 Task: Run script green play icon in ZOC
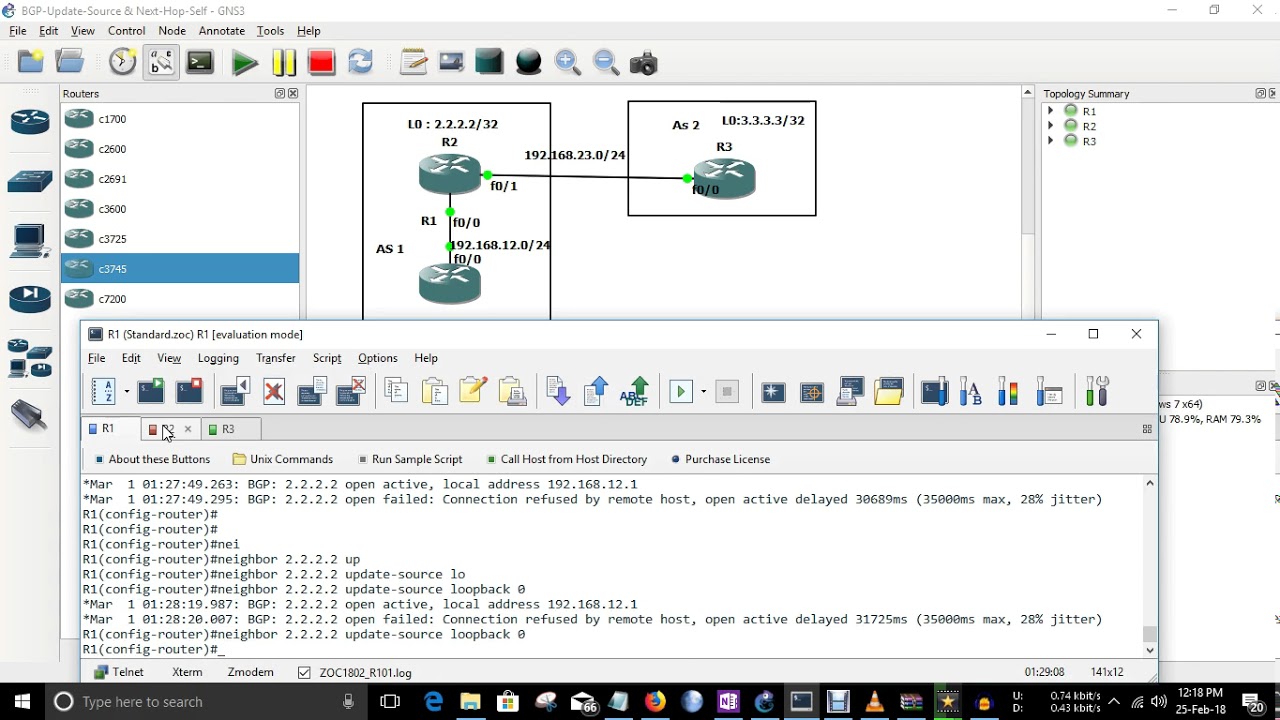coord(681,392)
